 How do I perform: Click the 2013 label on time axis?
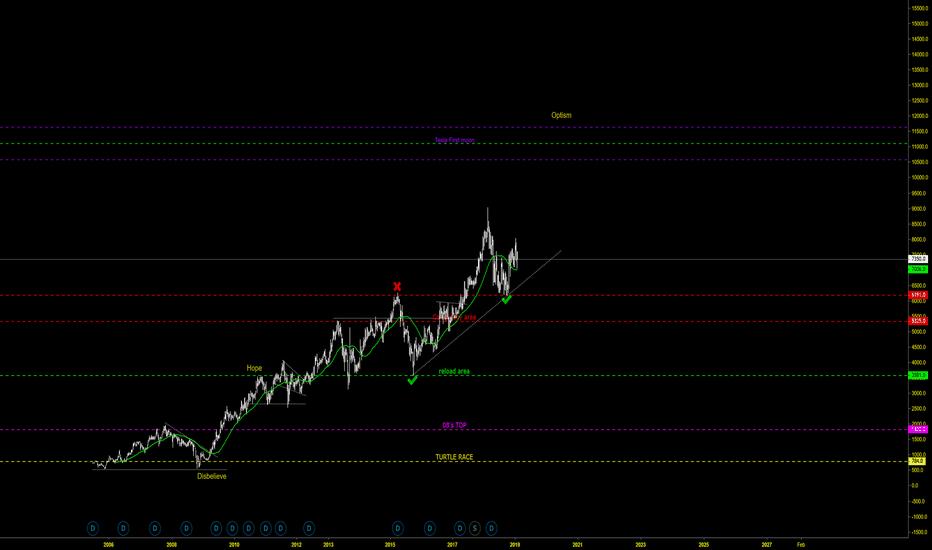click(328, 544)
